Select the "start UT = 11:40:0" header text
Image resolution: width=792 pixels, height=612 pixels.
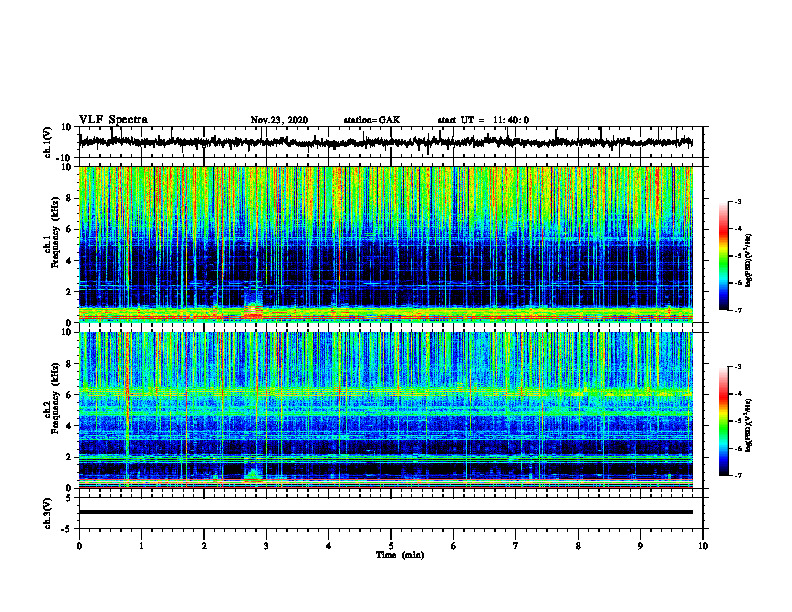tap(483, 120)
